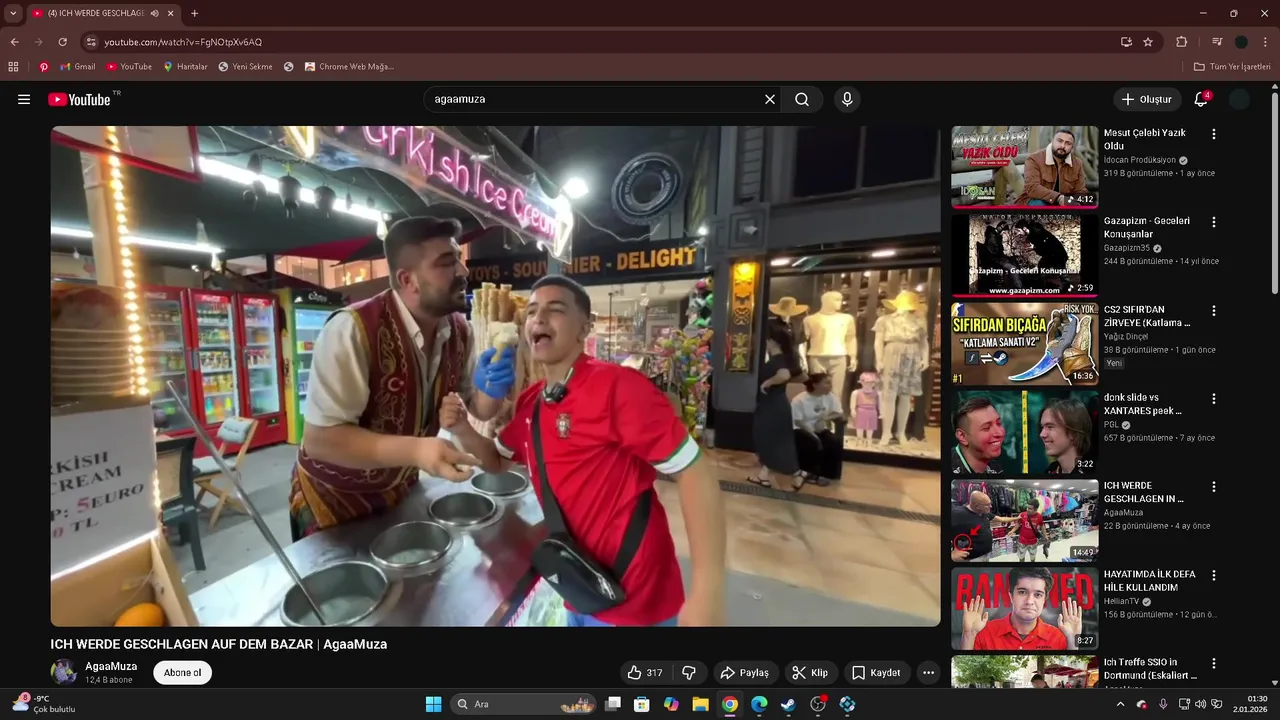
Task: Click the browser address bar URL
Action: point(183,42)
